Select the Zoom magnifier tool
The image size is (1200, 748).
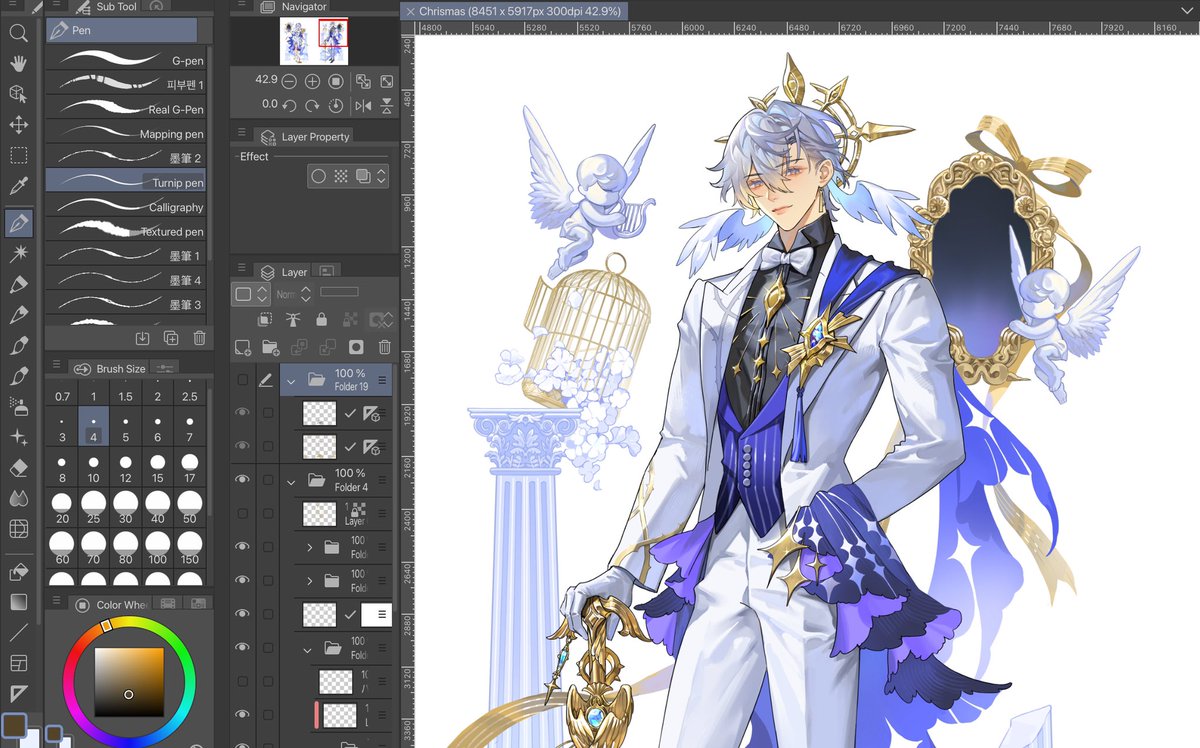(x=18, y=33)
